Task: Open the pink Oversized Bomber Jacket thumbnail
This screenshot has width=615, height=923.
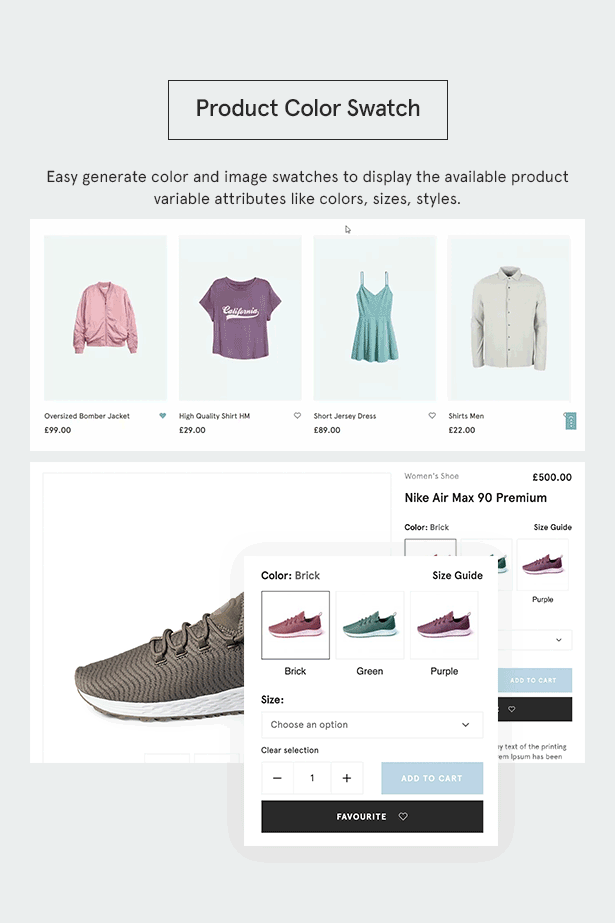Action: pos(105,318)
